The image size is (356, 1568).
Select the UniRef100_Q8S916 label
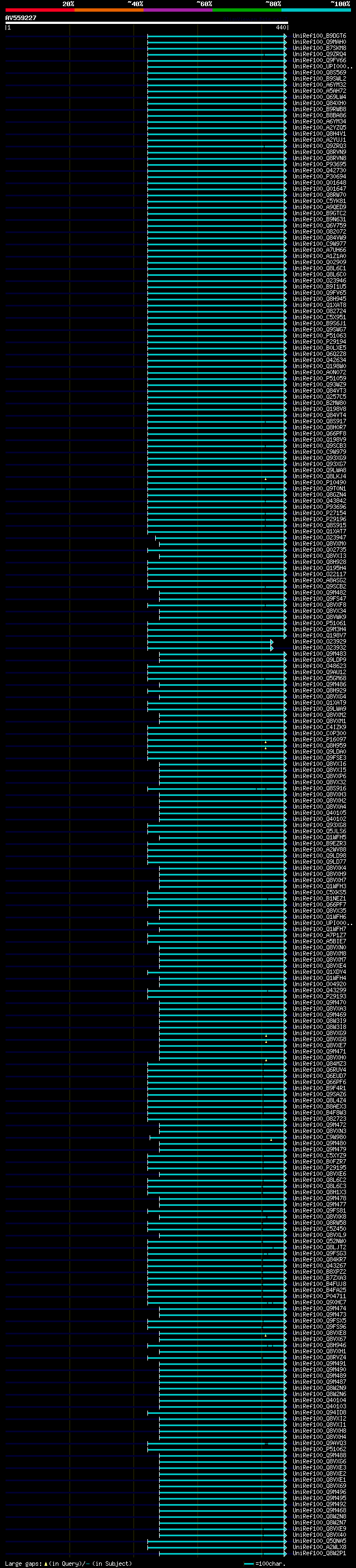point(319,788)
